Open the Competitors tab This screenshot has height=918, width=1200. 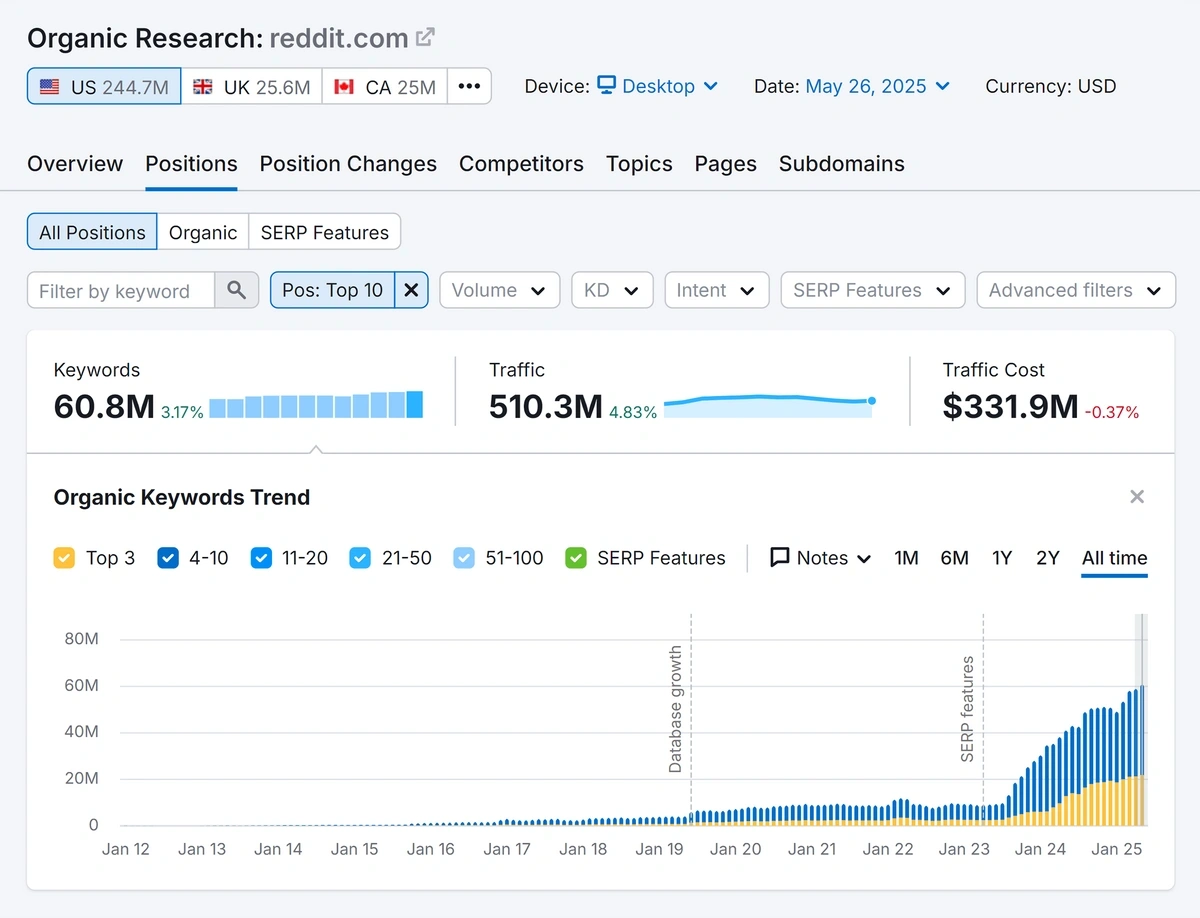pyautogui.click(x=521, y=164)
